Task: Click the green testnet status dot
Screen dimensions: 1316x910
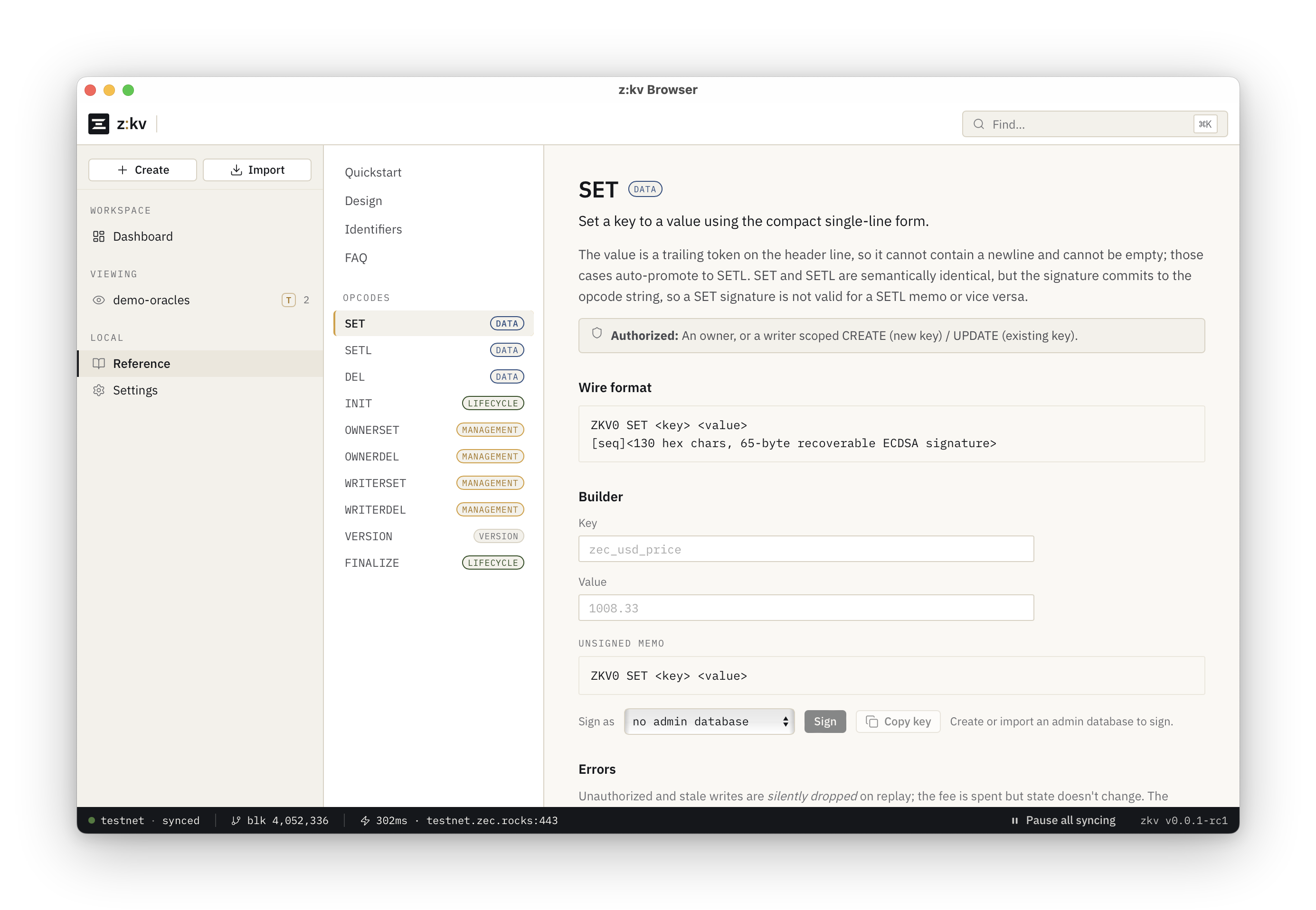Action: click(91, 820)
